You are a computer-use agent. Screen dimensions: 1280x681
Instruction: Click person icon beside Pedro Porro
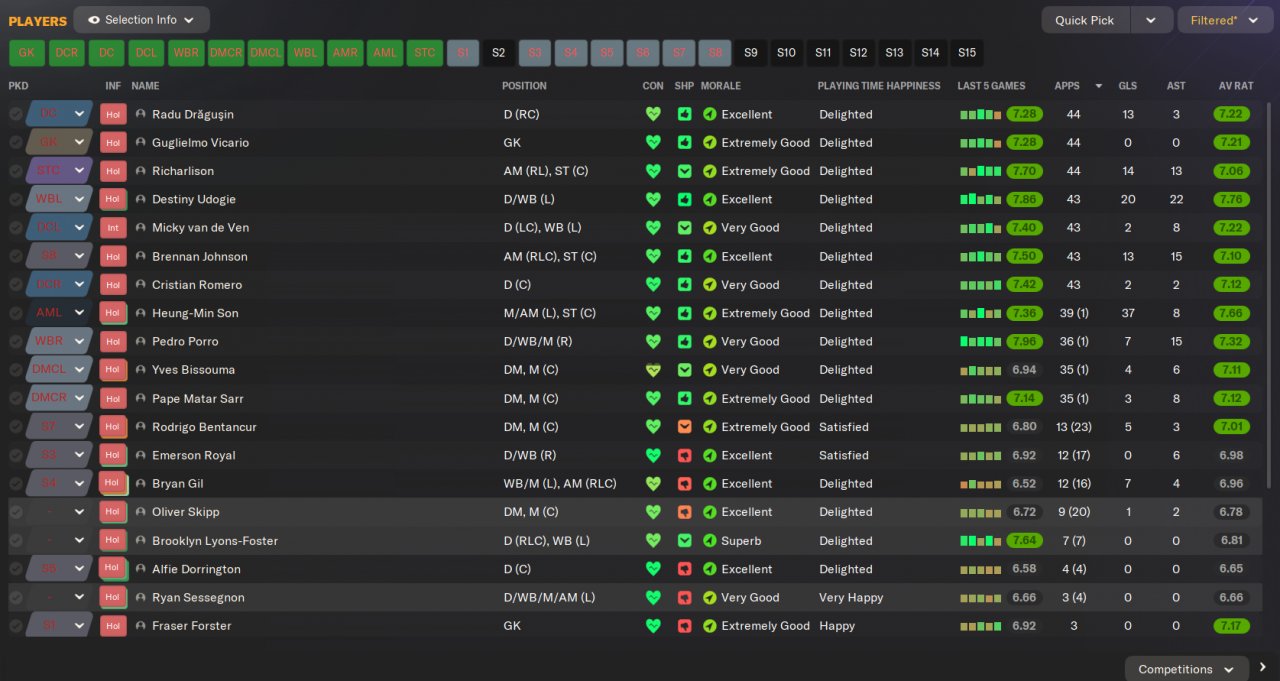coord(141,342)
